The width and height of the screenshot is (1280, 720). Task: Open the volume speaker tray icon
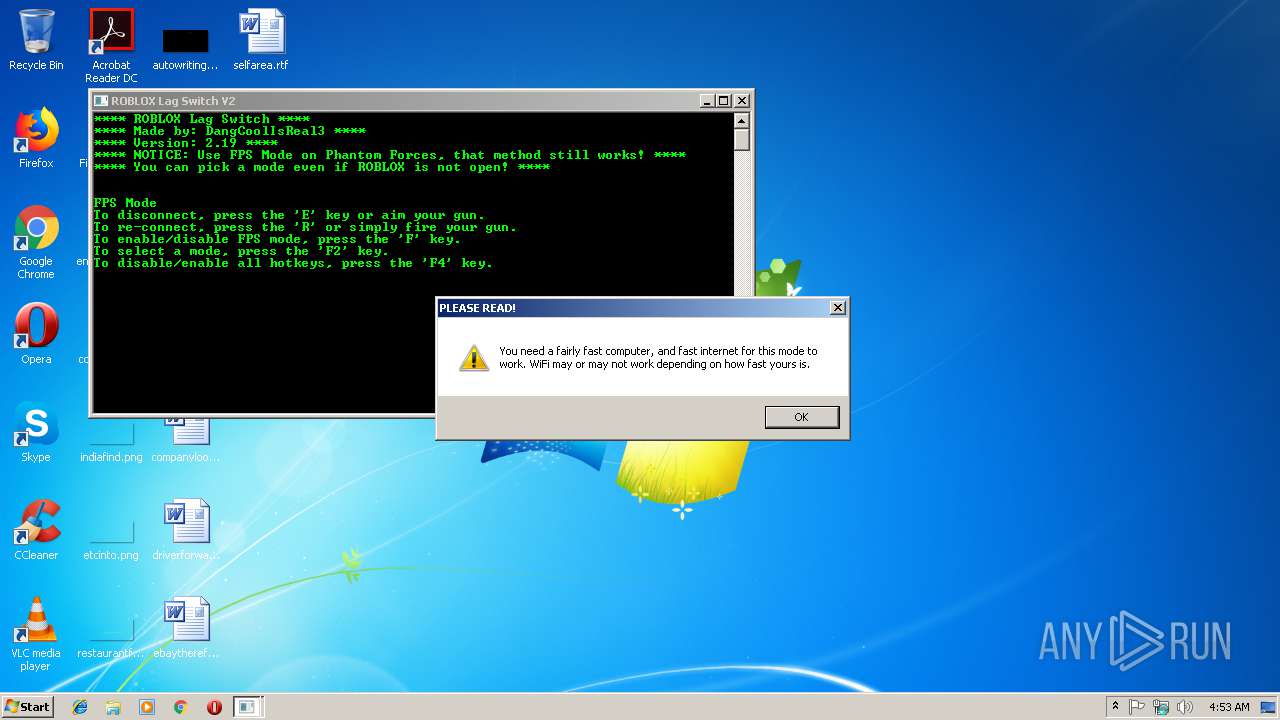pos(1185,707)
